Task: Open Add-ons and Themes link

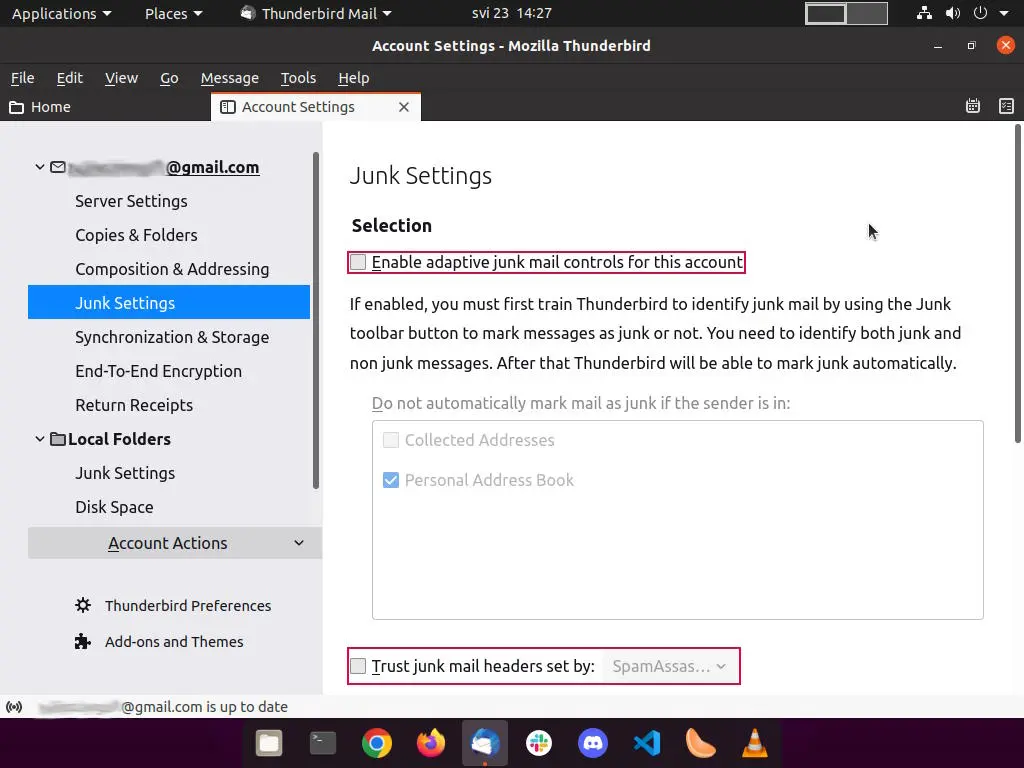Action: tap(174, 641)
